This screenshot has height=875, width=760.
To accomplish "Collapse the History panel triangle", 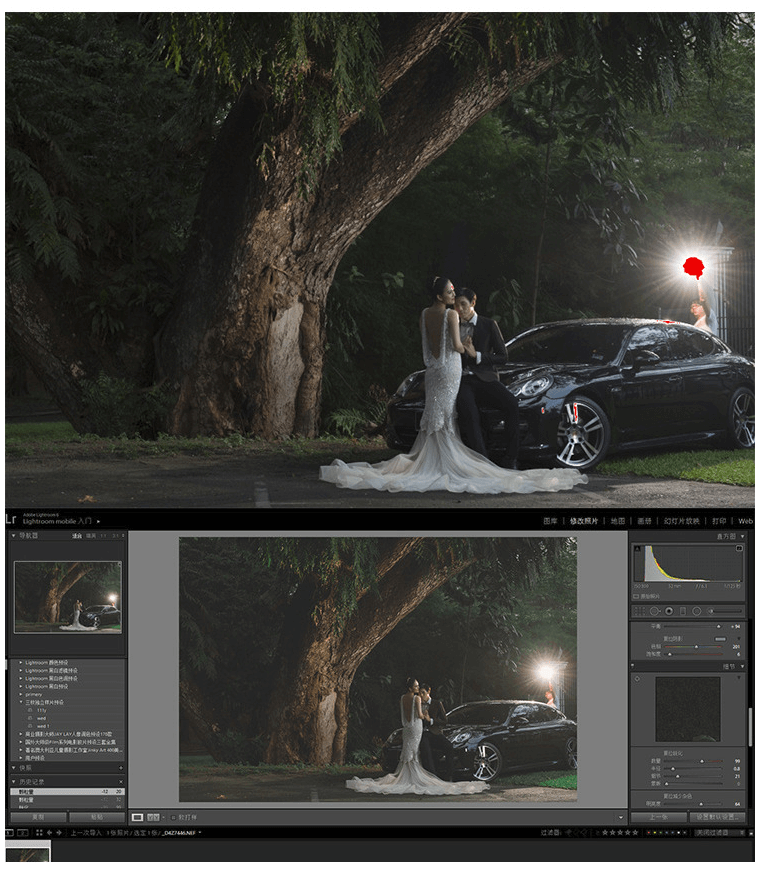I will coord(14,782).
